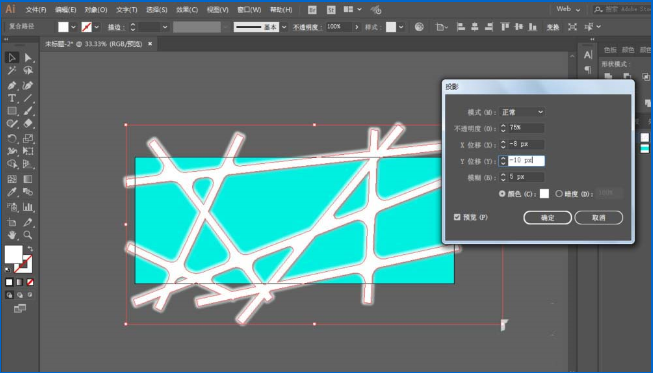This screenshot has width=653, height=373.
Task: Select the Zoom tool
Action: 28,235
